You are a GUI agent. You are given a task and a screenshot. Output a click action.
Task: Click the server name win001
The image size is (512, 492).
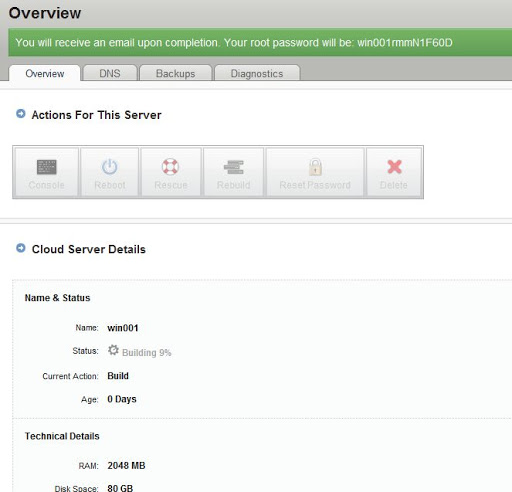point(123,328)
